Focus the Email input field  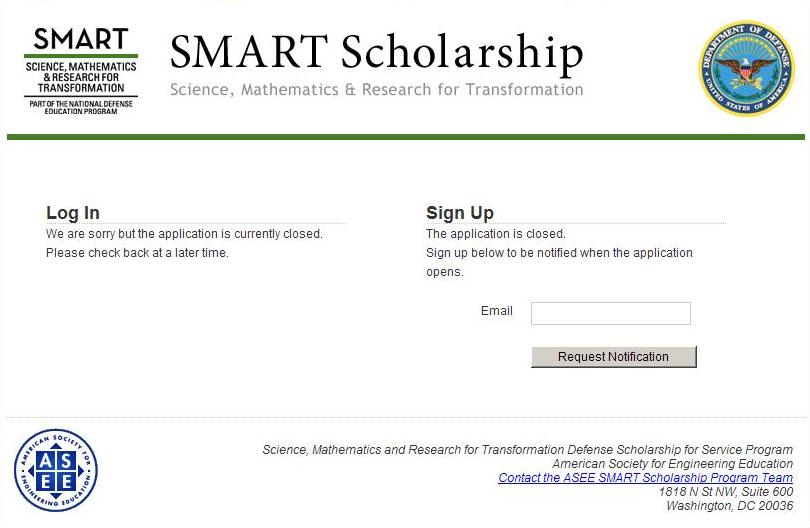click(610, 313)
